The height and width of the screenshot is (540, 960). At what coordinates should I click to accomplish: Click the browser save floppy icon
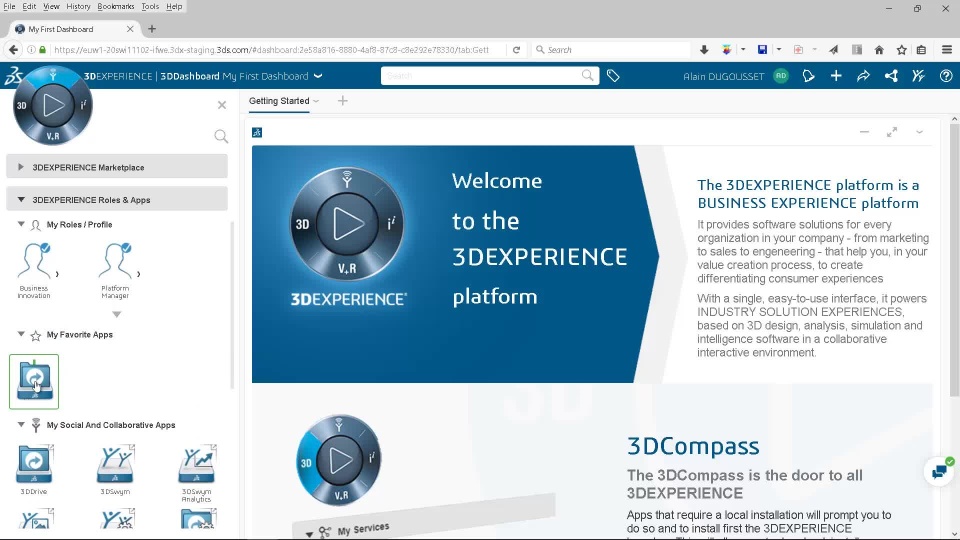pyautogui.click(x=762, y=50)
